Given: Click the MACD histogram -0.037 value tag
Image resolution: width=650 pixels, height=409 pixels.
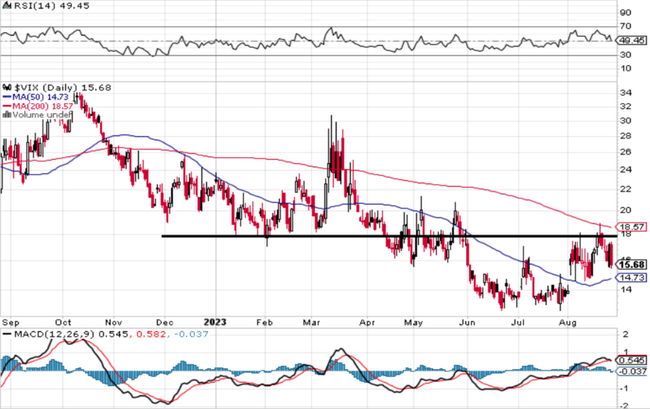Looking at the screenshot, I should (632, 372).
